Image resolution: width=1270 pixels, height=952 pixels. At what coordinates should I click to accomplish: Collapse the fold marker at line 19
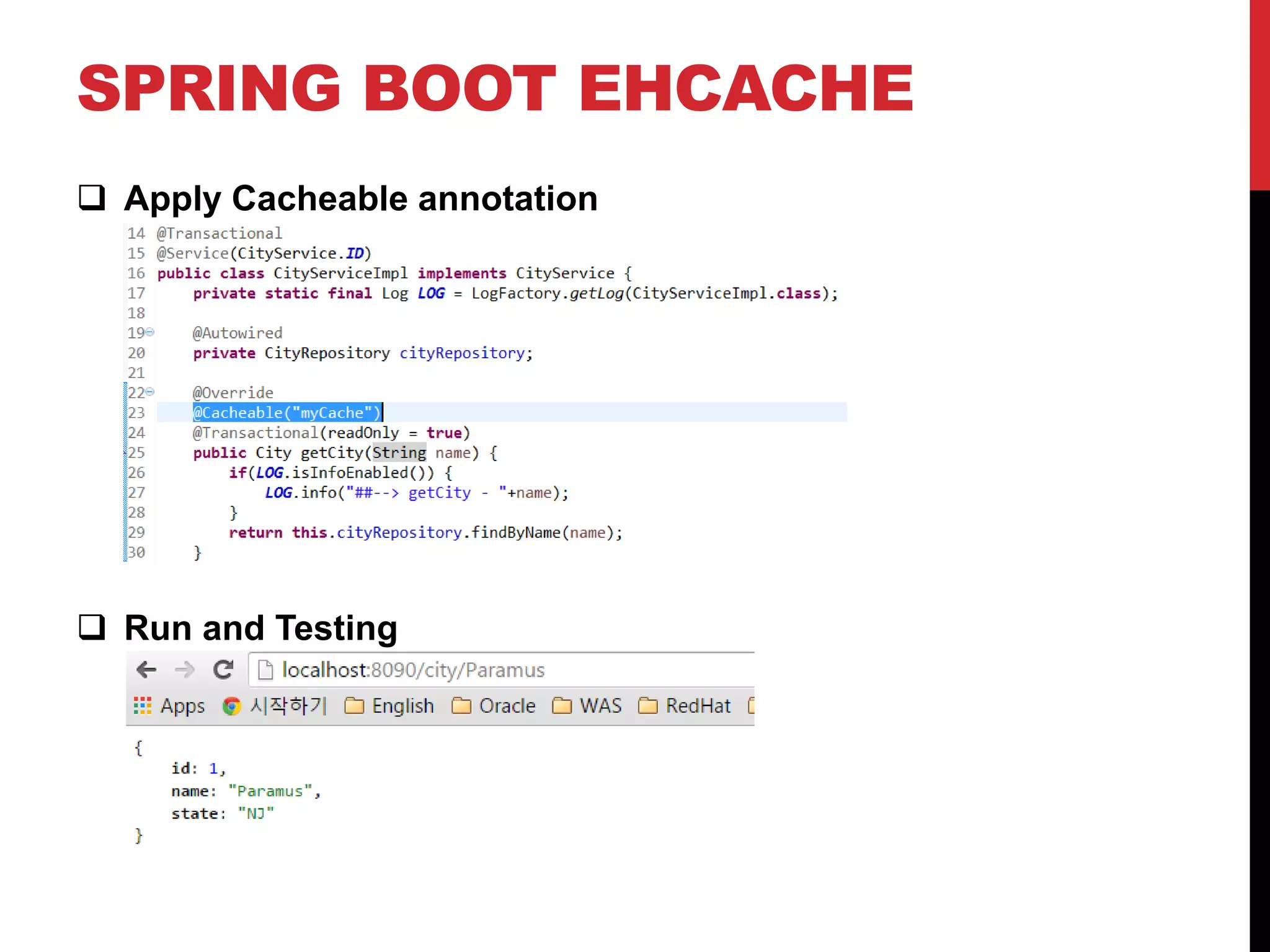pyautogui.click(x=150, y=332)
